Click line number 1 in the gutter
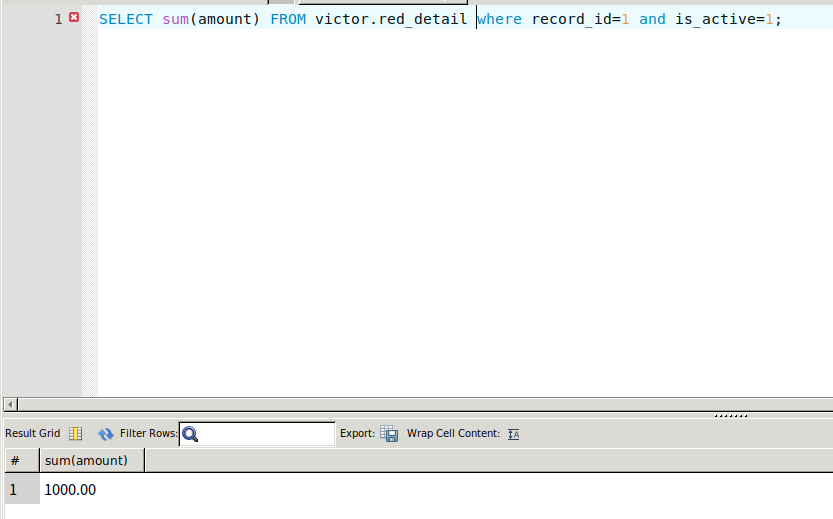This screenshot has height=519, width=833. (58, 19)
